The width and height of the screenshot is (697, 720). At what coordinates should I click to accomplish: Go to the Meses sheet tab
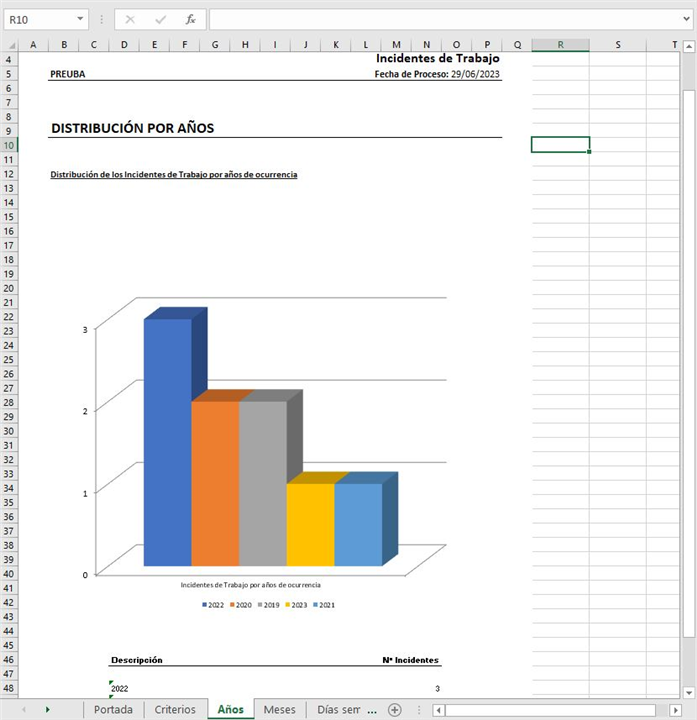click(x=279, y=709)
